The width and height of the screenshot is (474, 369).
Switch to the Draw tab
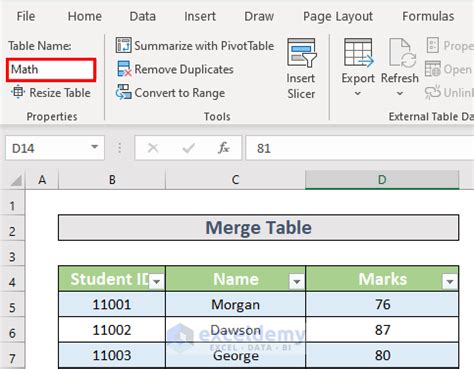click(259, 16)
